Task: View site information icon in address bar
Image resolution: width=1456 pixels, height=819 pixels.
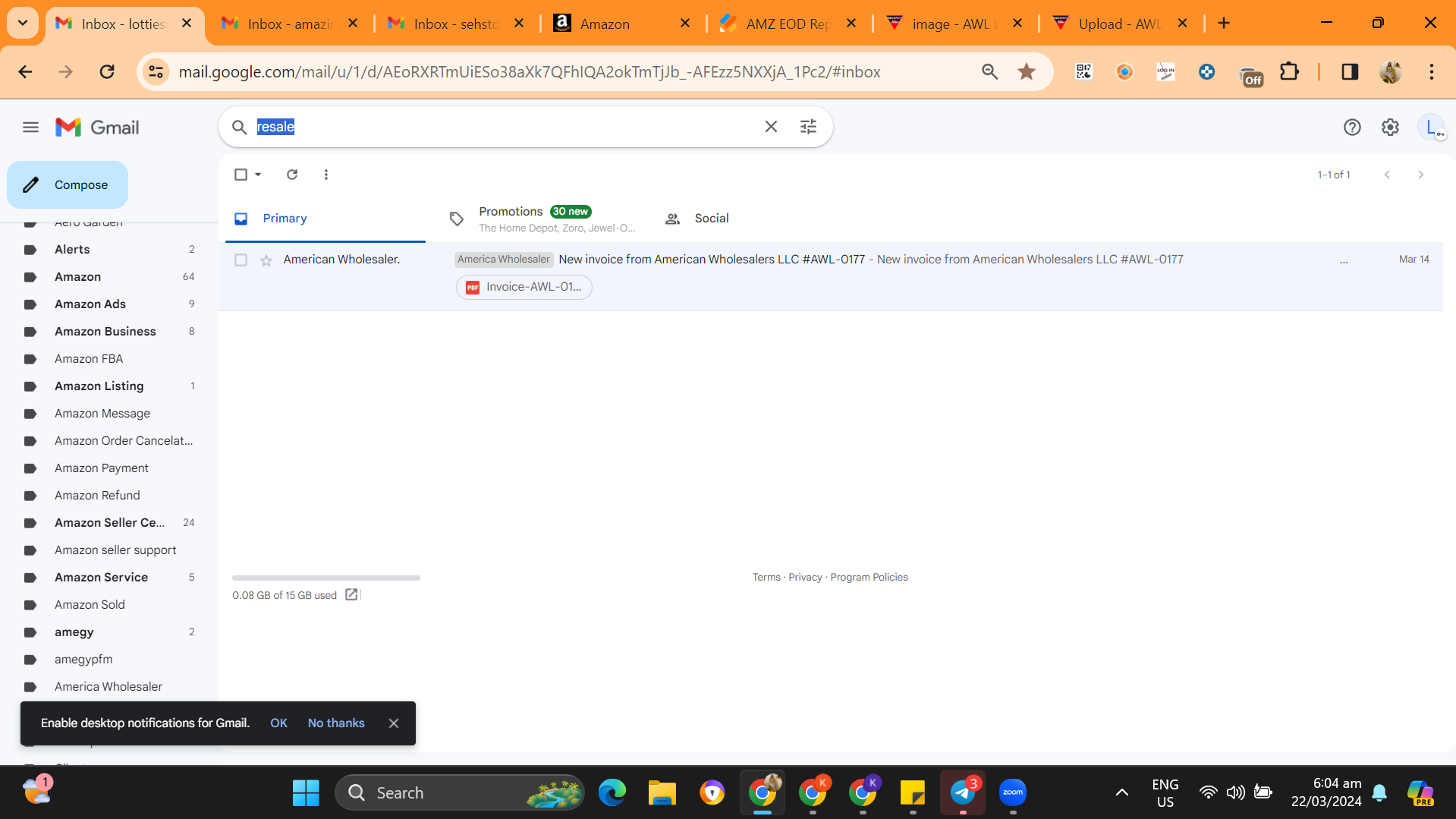Action: click(156, 71)
